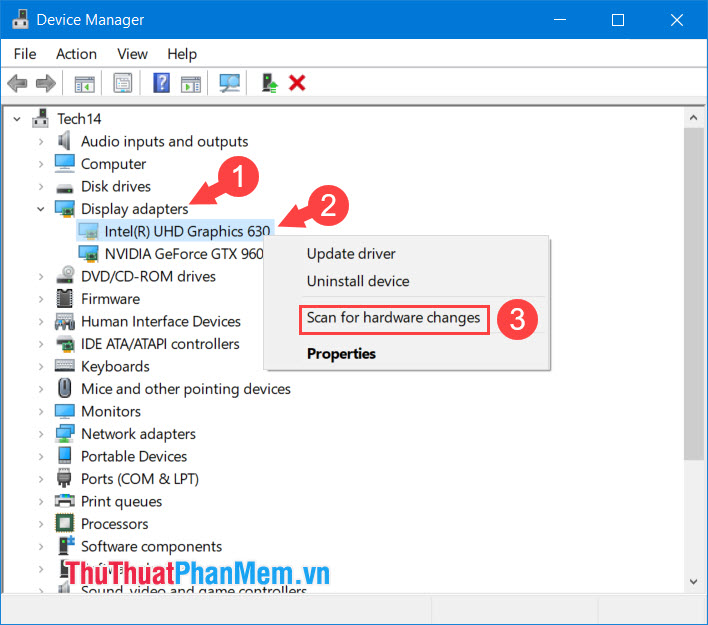Screen dimensions: 708x625
Task: Expand the Keyboards category
Action: (41, 367)
